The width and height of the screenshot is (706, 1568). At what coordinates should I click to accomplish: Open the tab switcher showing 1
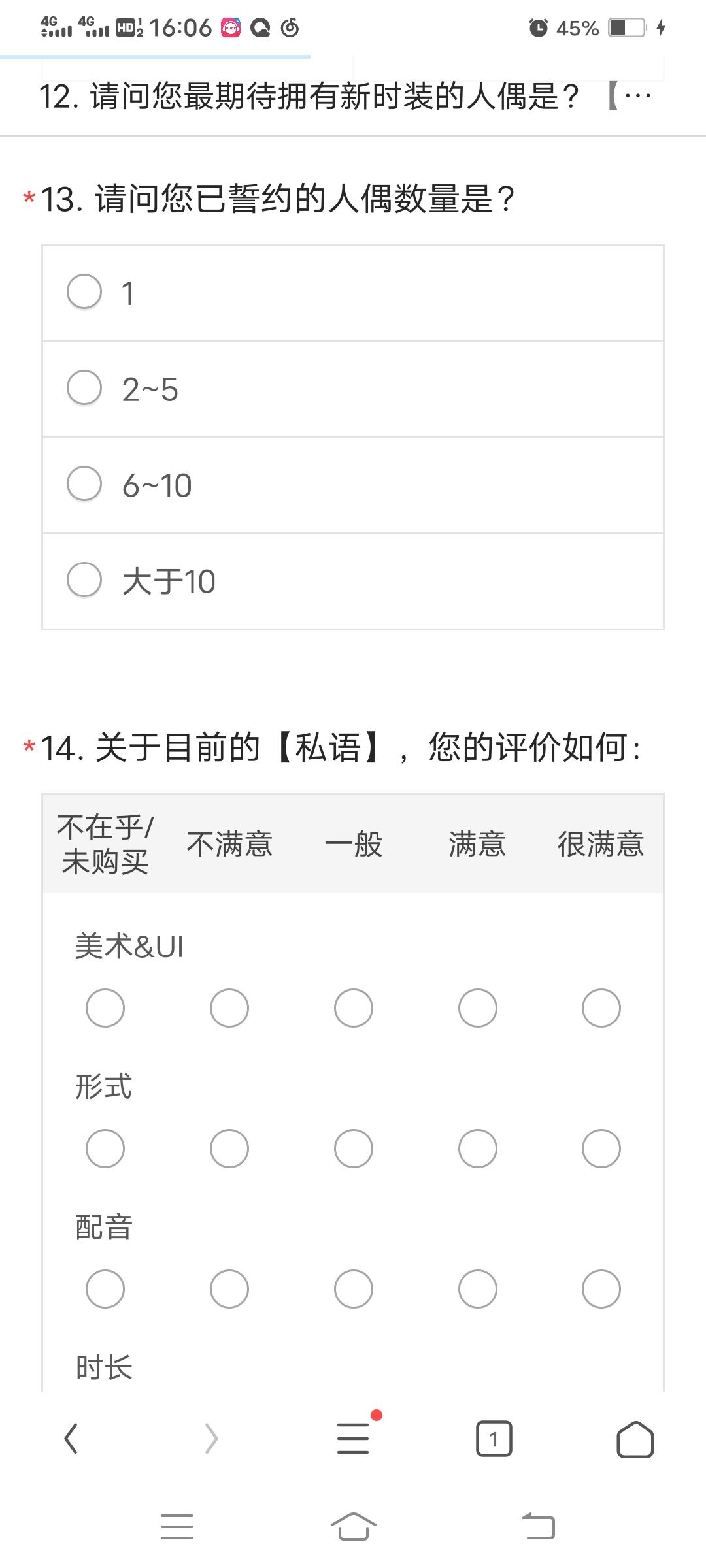(494, 1439)
